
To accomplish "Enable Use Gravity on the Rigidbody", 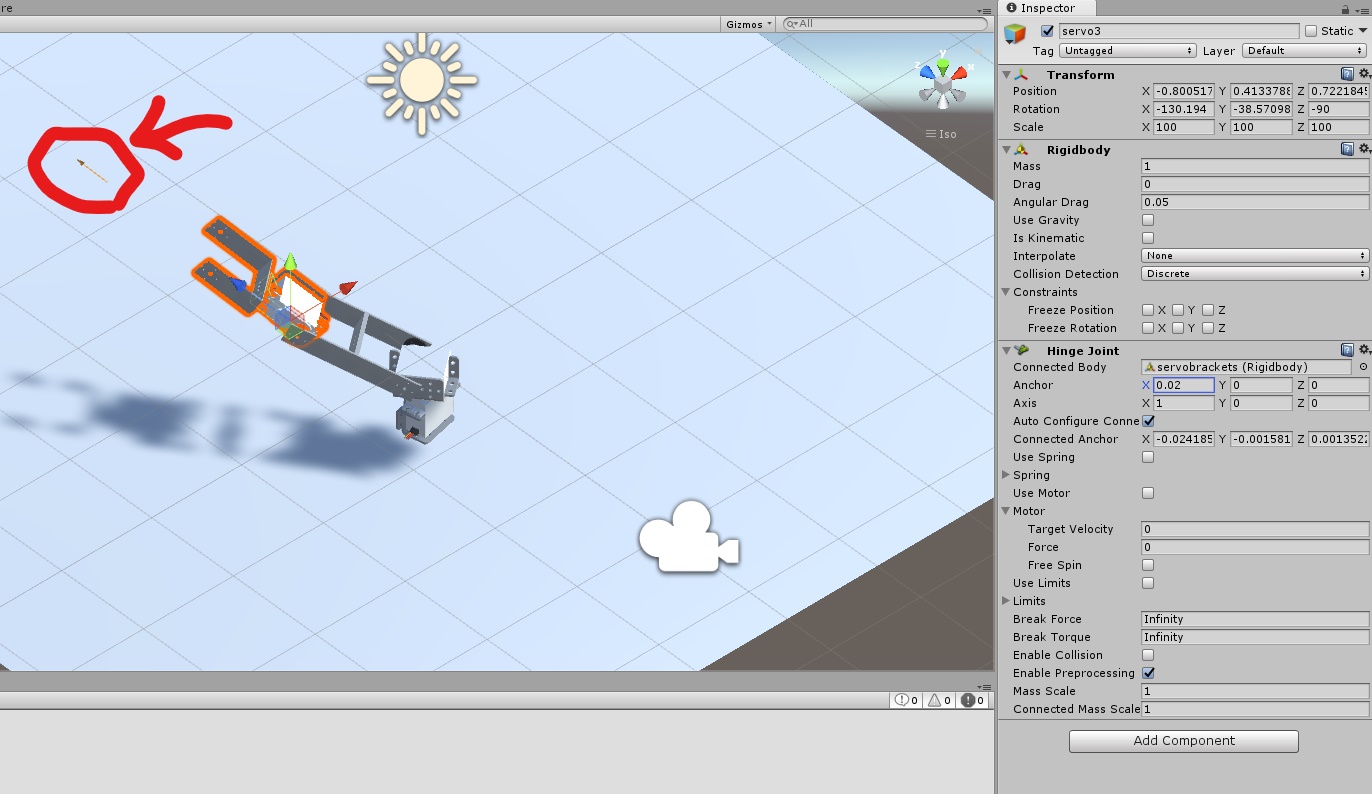I will click(x=1148, y=220).
